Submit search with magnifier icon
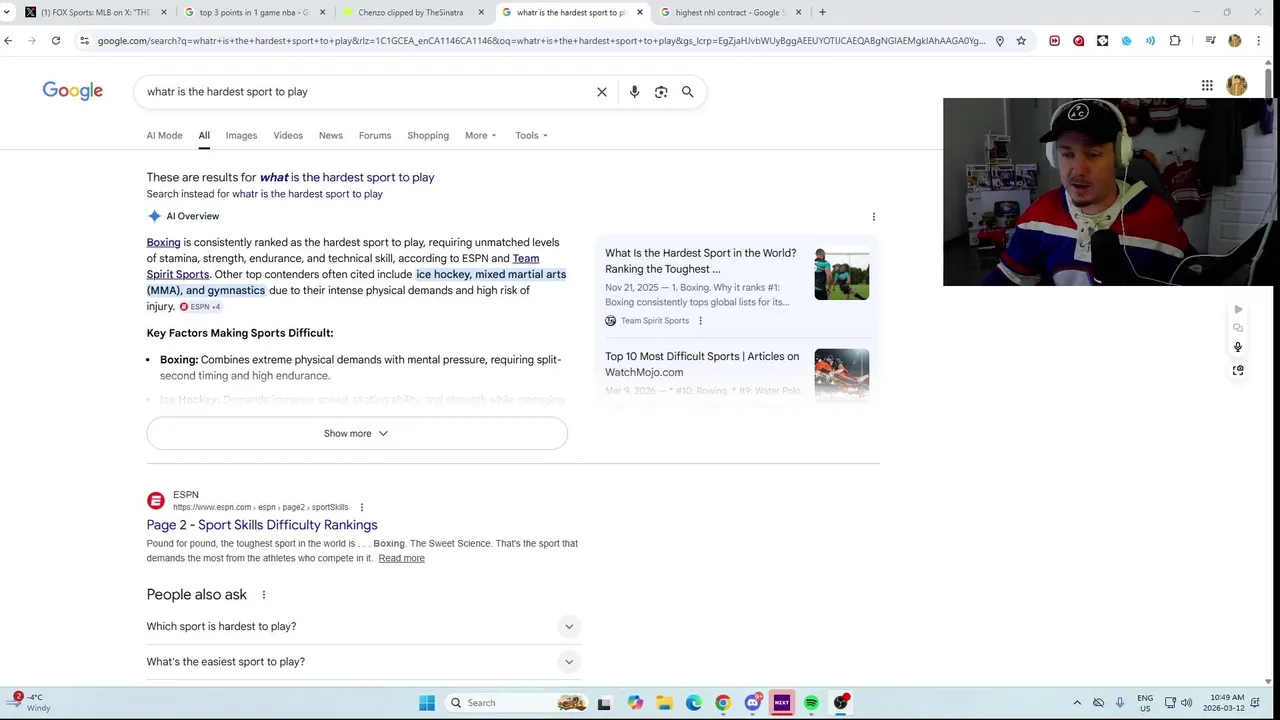The image size is (1280, 720). click(688, 92)
